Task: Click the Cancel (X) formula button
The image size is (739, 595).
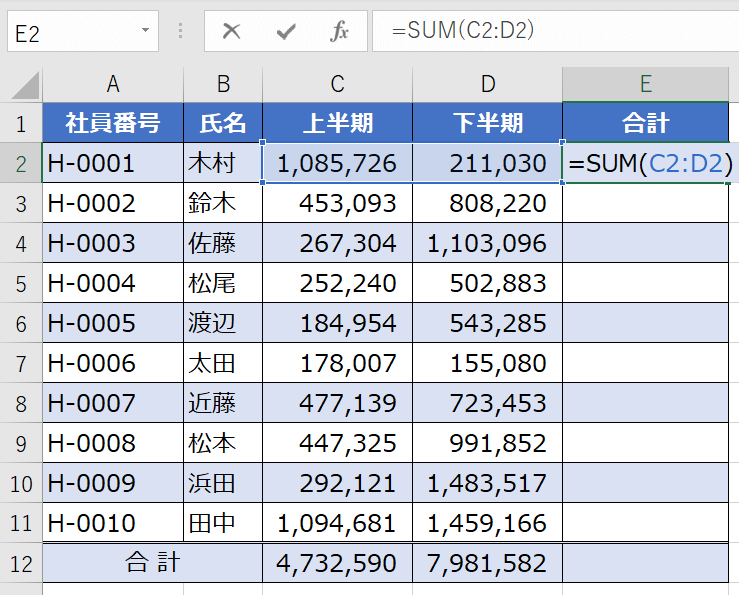Action: 232,31
